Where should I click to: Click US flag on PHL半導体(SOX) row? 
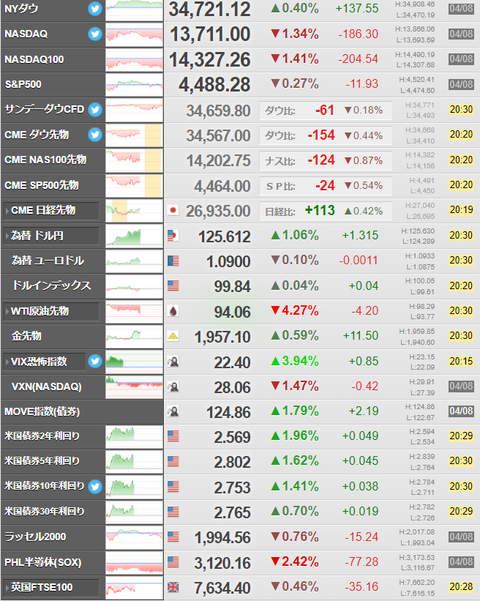point(173,562)
